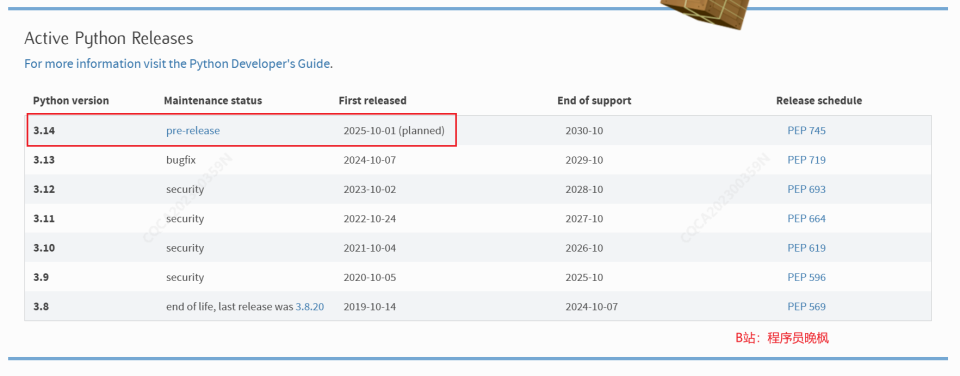The height and width of the screenshot is (376, 960).
Task: Open PEP 569 release schedule
Action: (806, 307)
